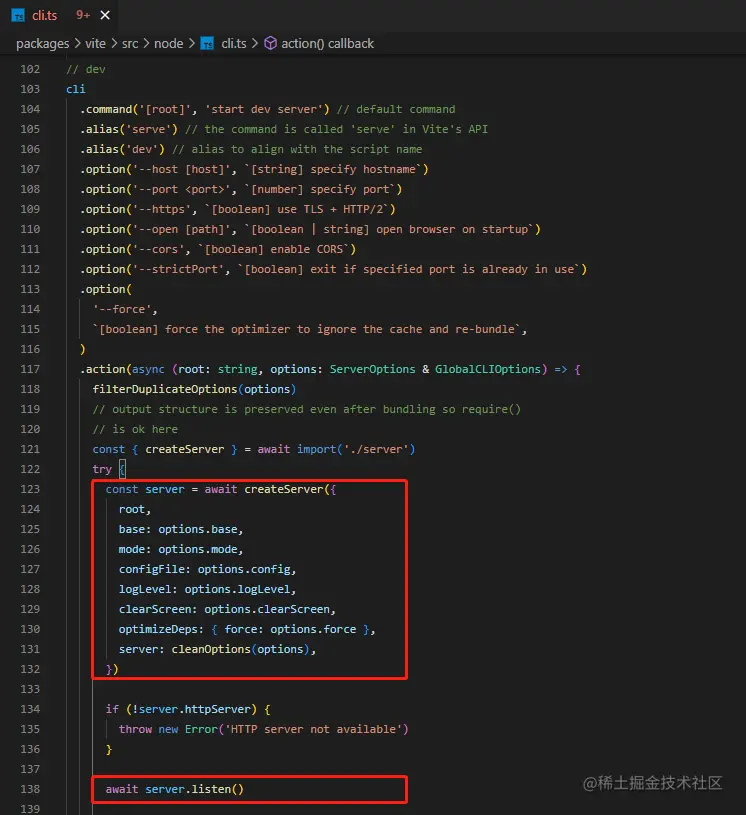The width and height of the screenshot is (746, 815).
Task: Select the cli.ts editor tab
Action: pos(60,16)
